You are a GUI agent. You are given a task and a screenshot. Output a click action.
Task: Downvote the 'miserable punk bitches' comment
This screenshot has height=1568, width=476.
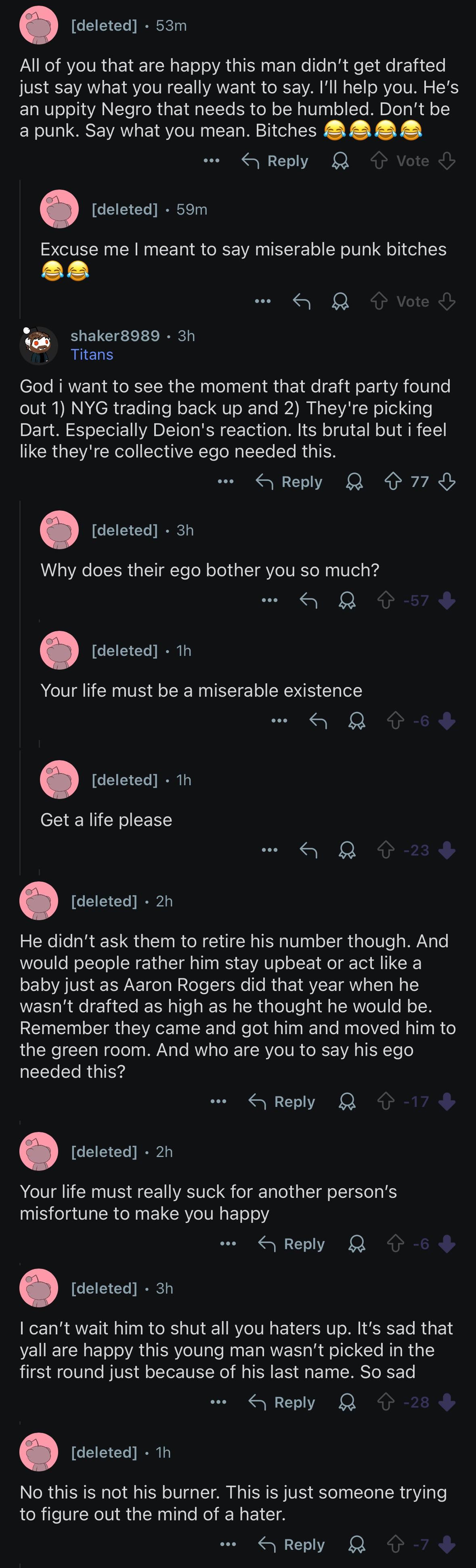(x=447, y=301)
